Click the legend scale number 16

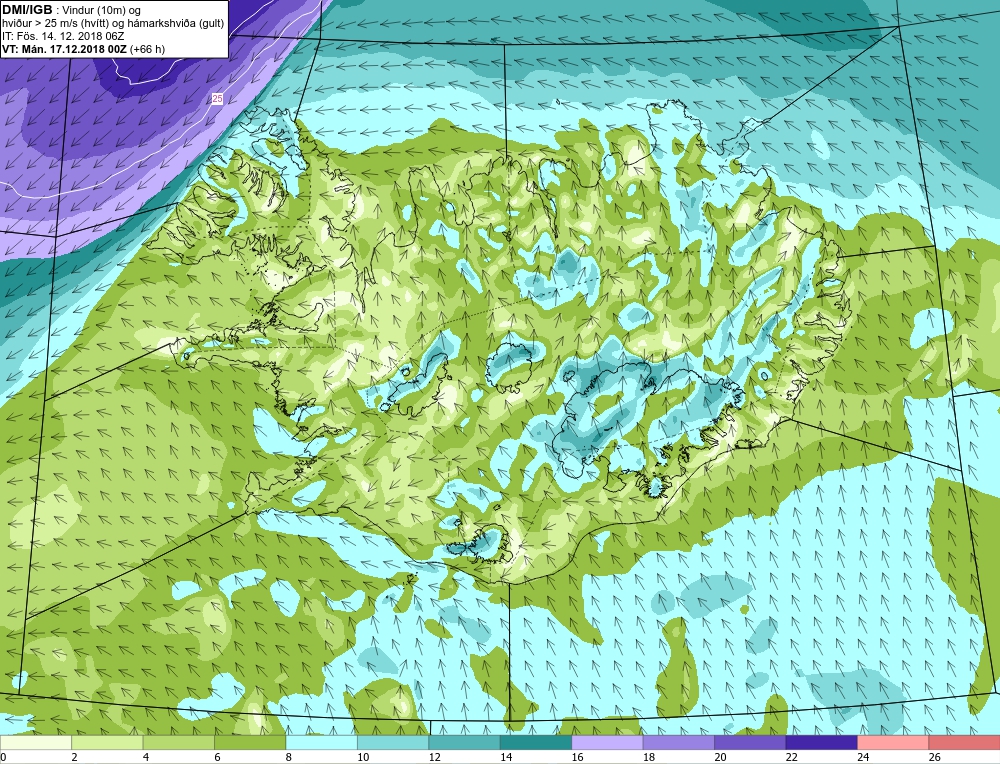pos(578,757)
